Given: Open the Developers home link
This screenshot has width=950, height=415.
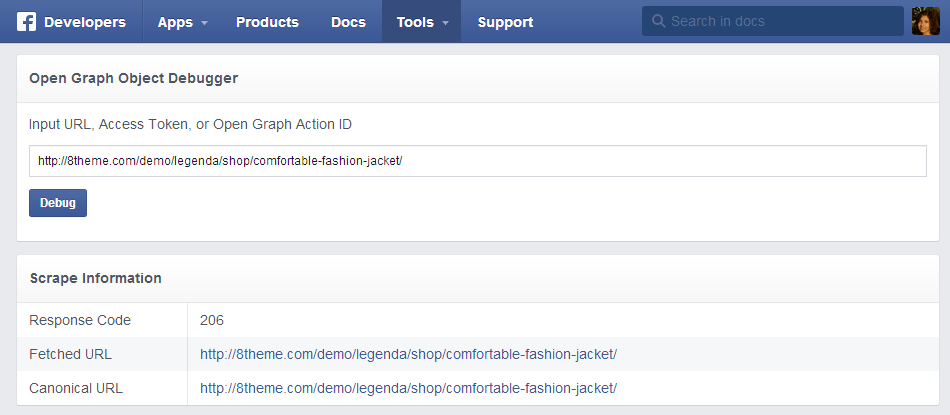Looking at the screenshot, I should (x=85, y=22).
